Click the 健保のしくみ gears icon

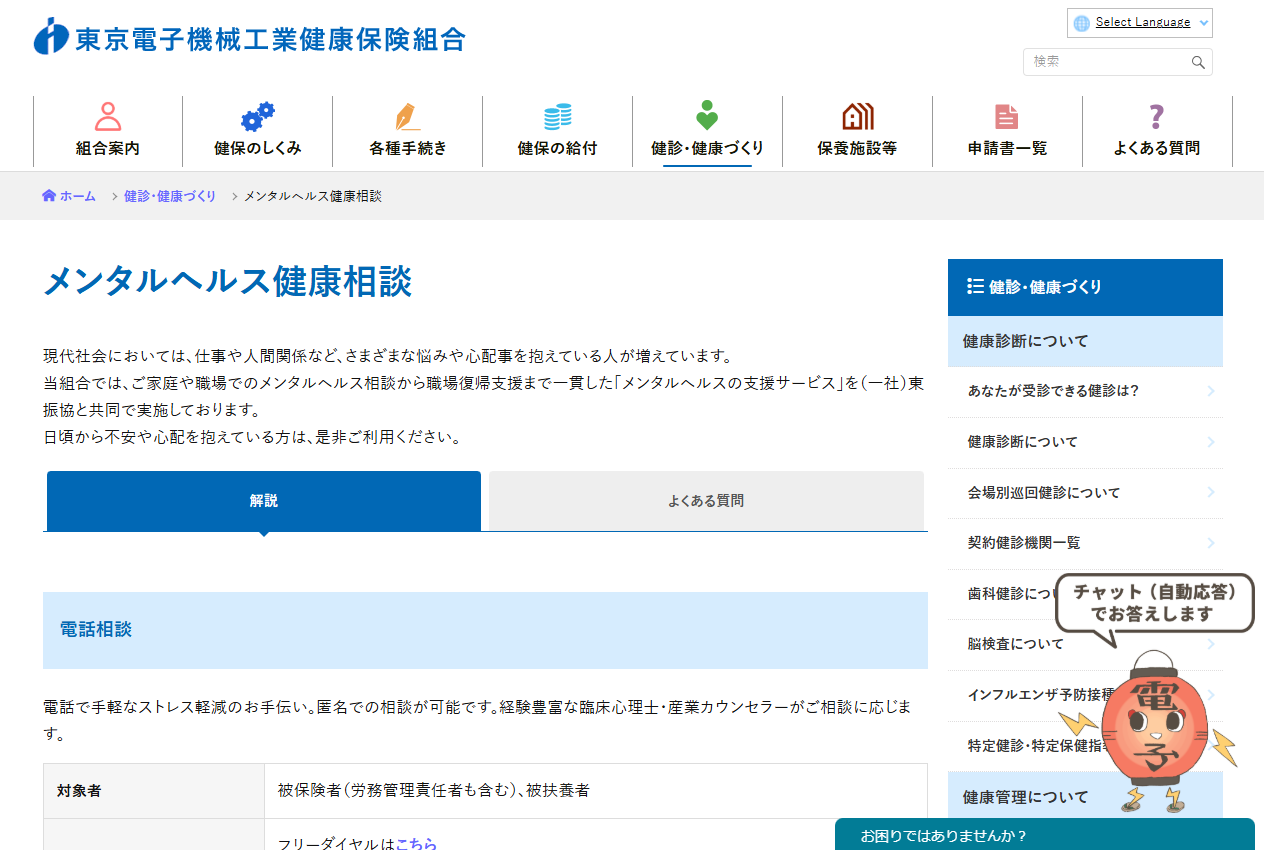(x=258, y=116)
